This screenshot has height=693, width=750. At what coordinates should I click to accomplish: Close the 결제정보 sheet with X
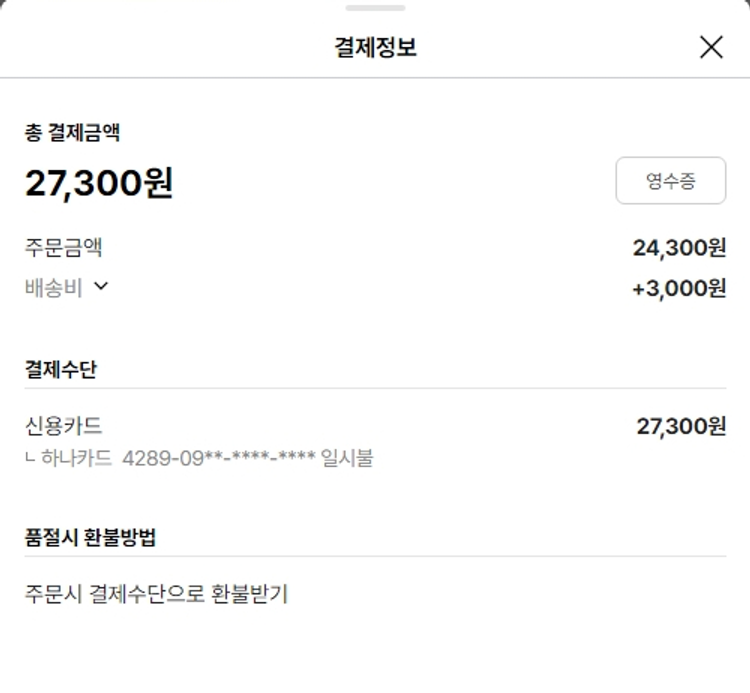(711, 47)
